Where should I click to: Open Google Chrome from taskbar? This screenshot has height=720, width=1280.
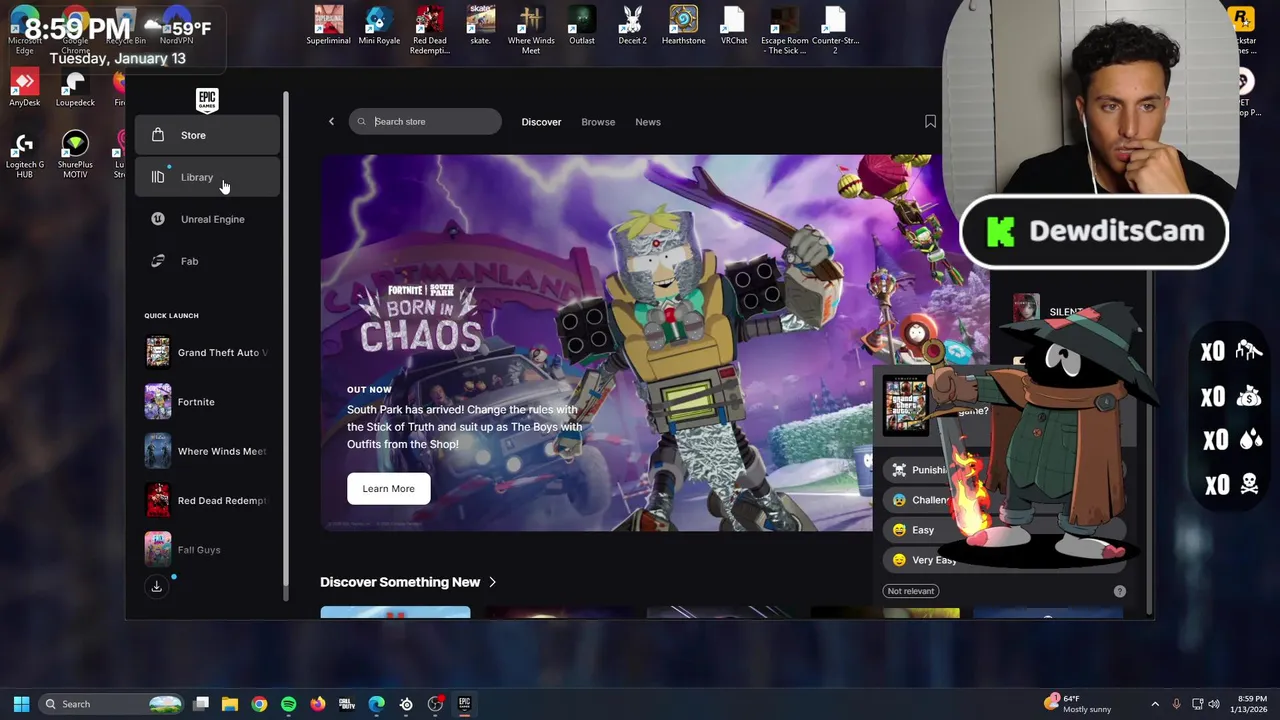259,704
